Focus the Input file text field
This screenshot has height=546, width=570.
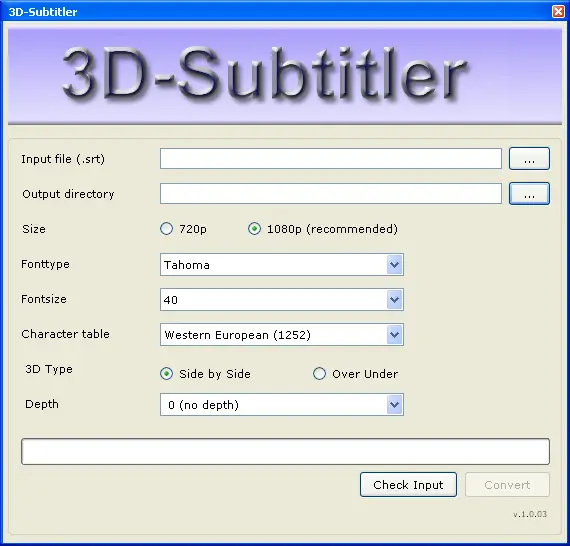click(331, 158)
